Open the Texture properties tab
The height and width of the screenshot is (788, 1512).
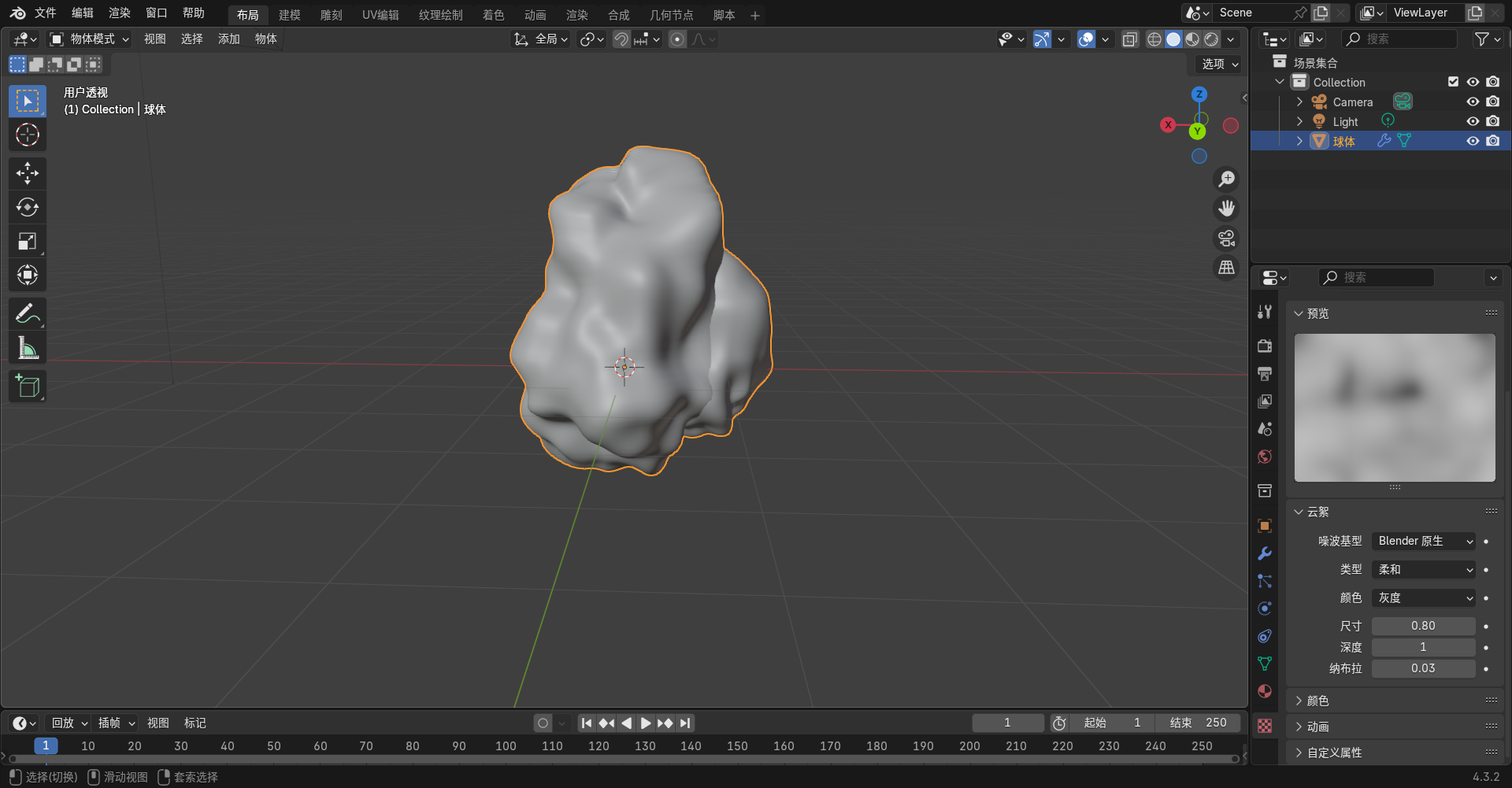[x=1265, y=726]
